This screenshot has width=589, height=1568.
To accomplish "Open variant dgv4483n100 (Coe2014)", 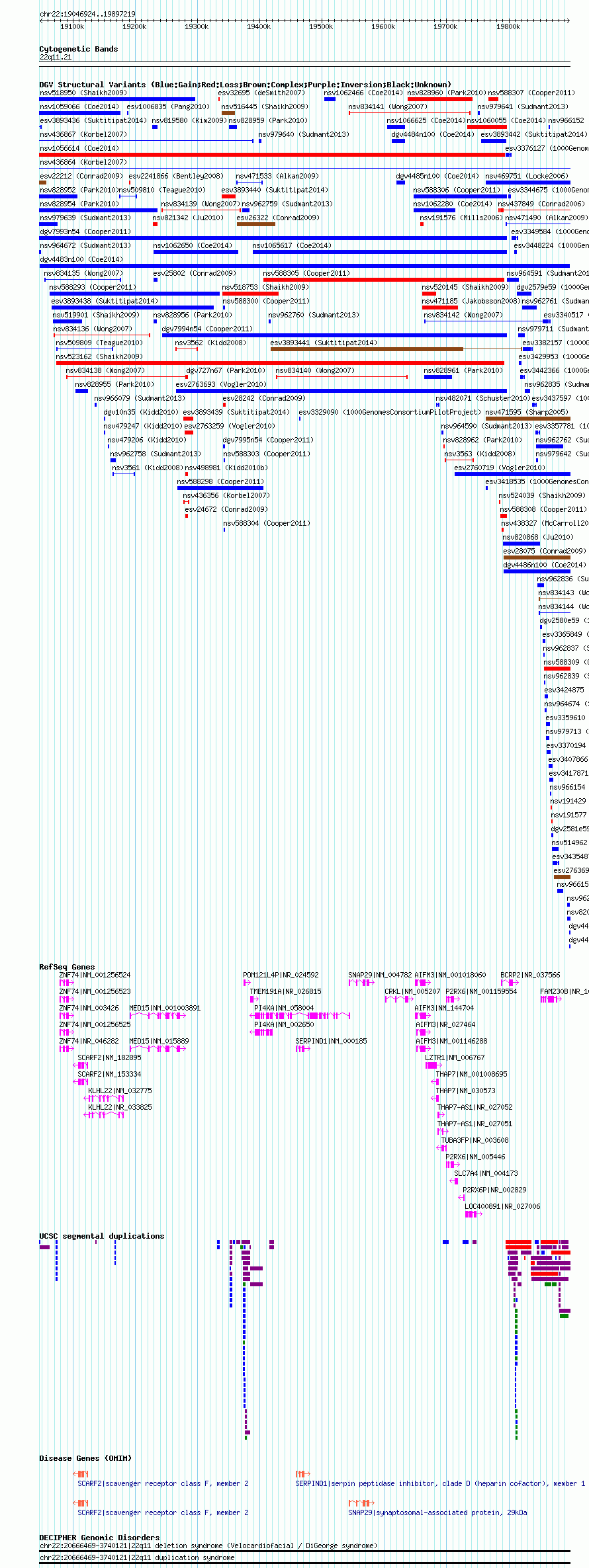I will pos(304,266).
